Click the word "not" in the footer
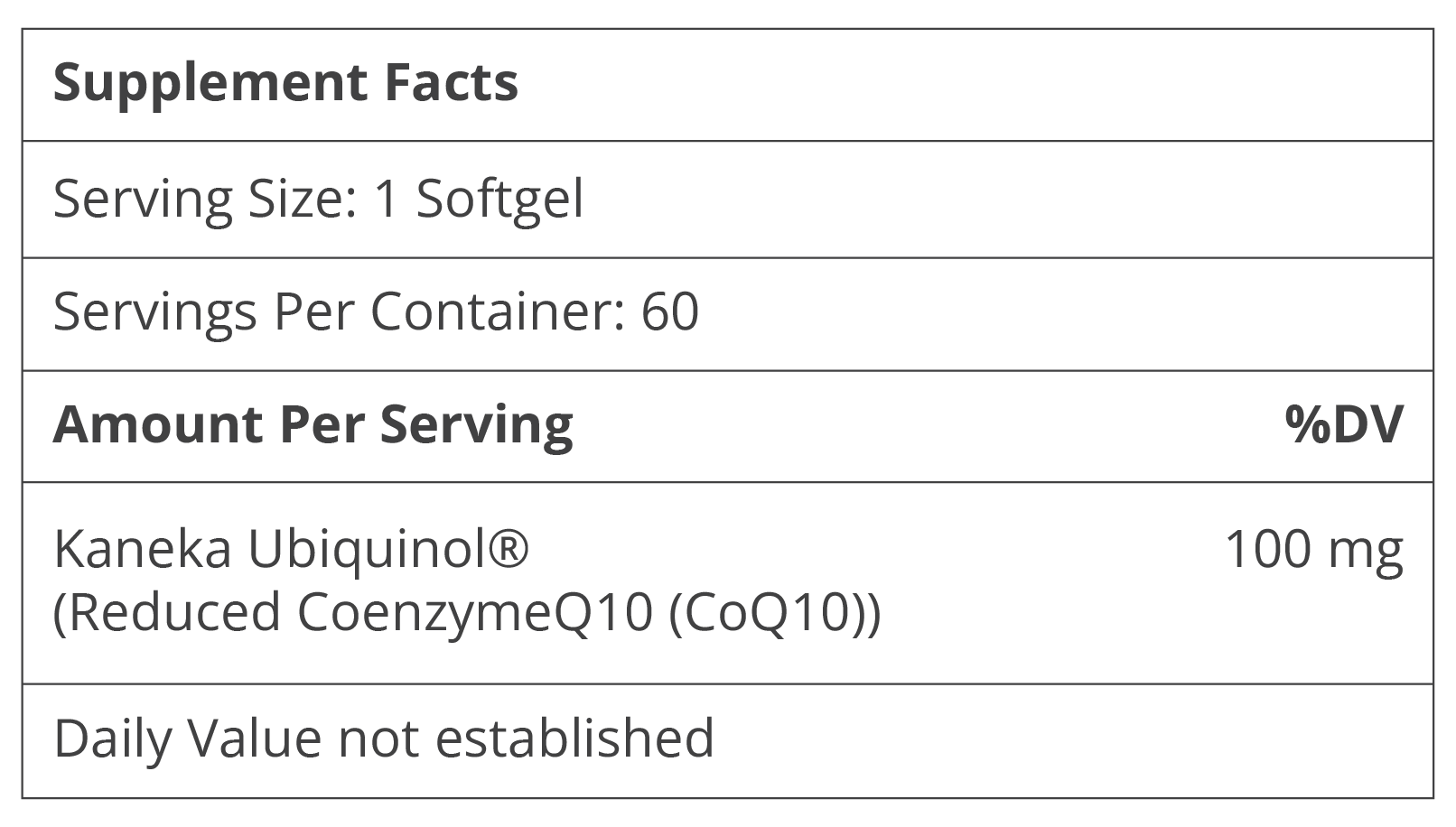 click(x=378, y=738)
